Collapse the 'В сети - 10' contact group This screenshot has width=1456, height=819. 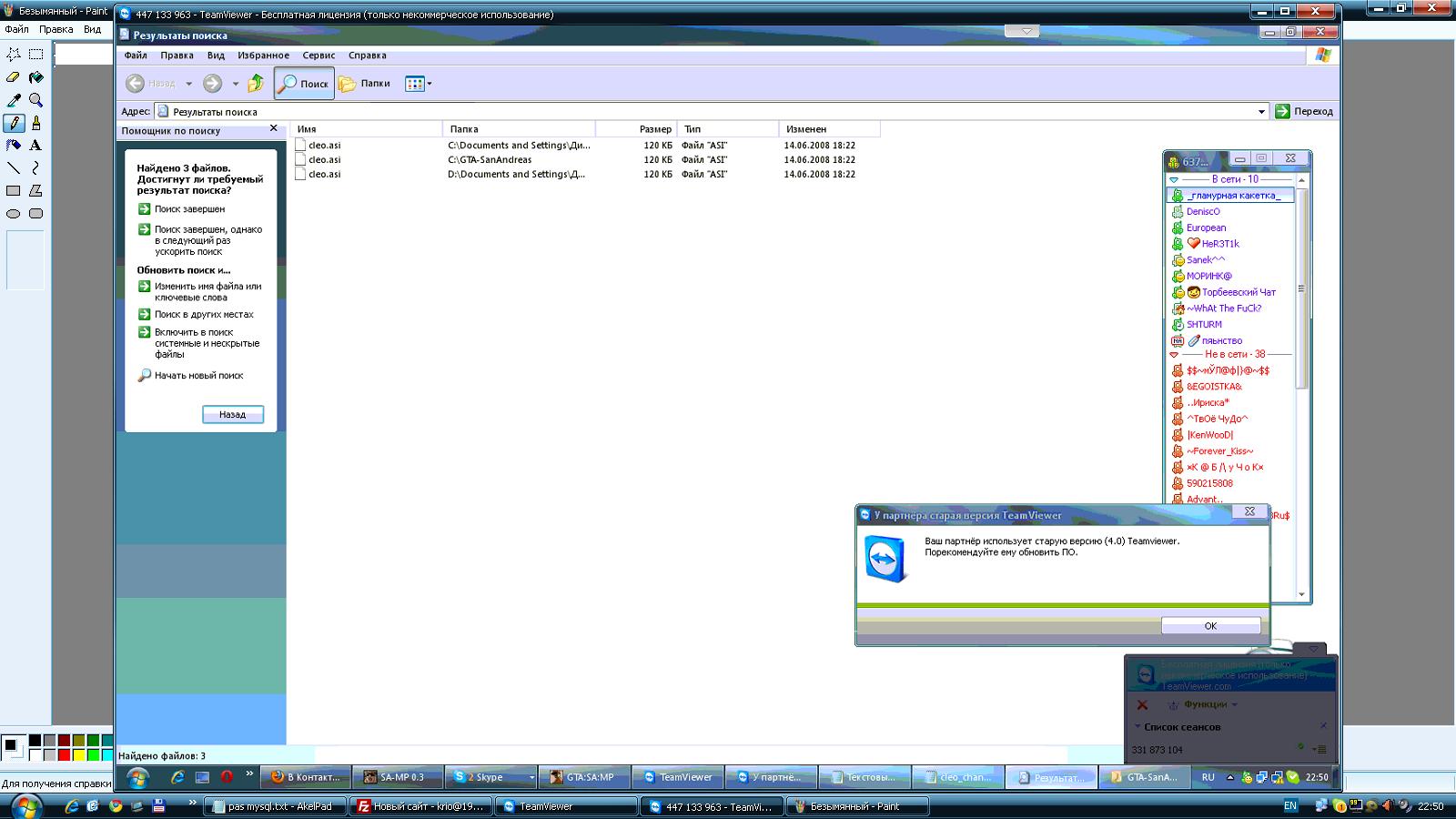pyautogui.click(x=1174, y=180)
